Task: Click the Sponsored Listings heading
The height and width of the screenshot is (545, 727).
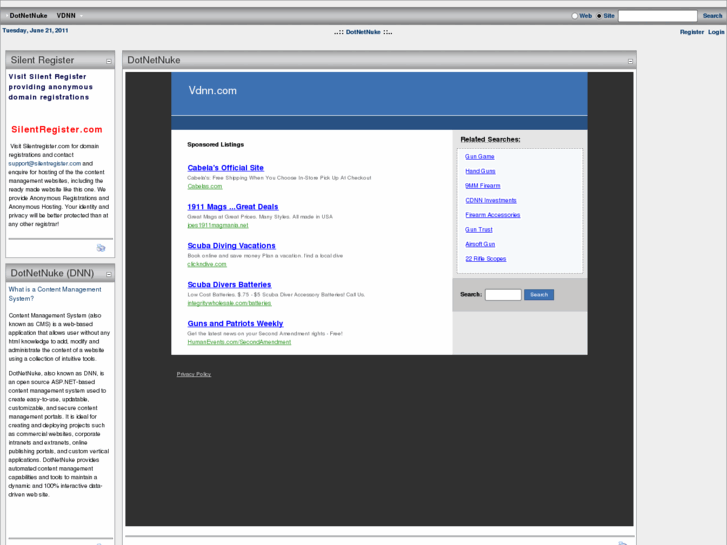Action: coord(215,145)
